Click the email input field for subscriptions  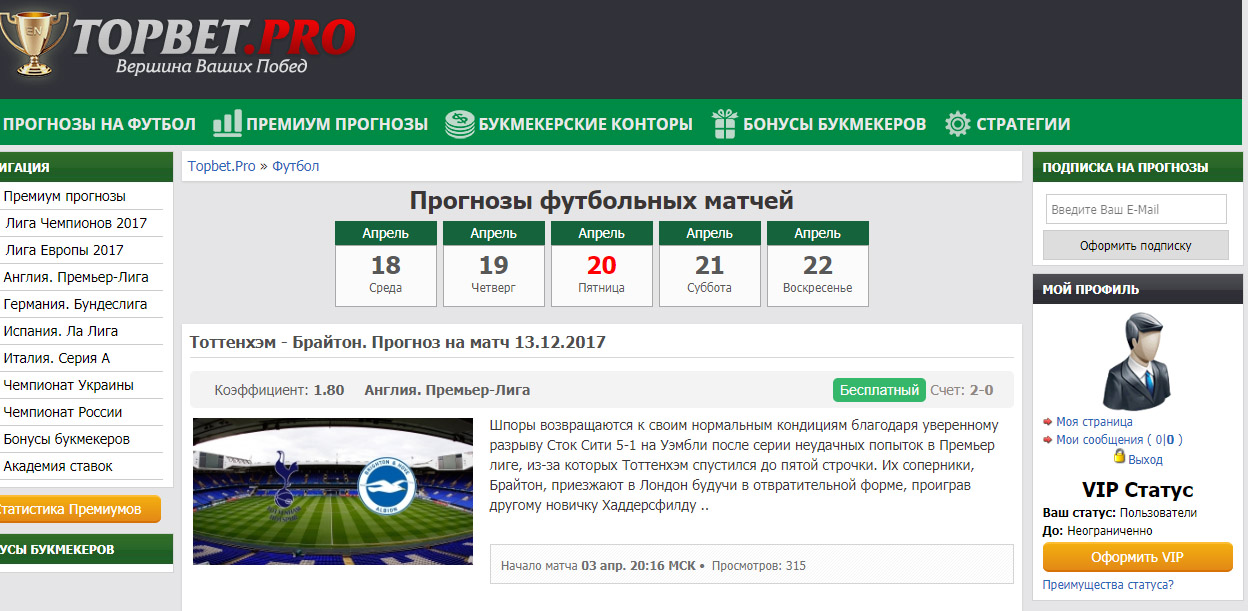click(x=1135, y=209)
